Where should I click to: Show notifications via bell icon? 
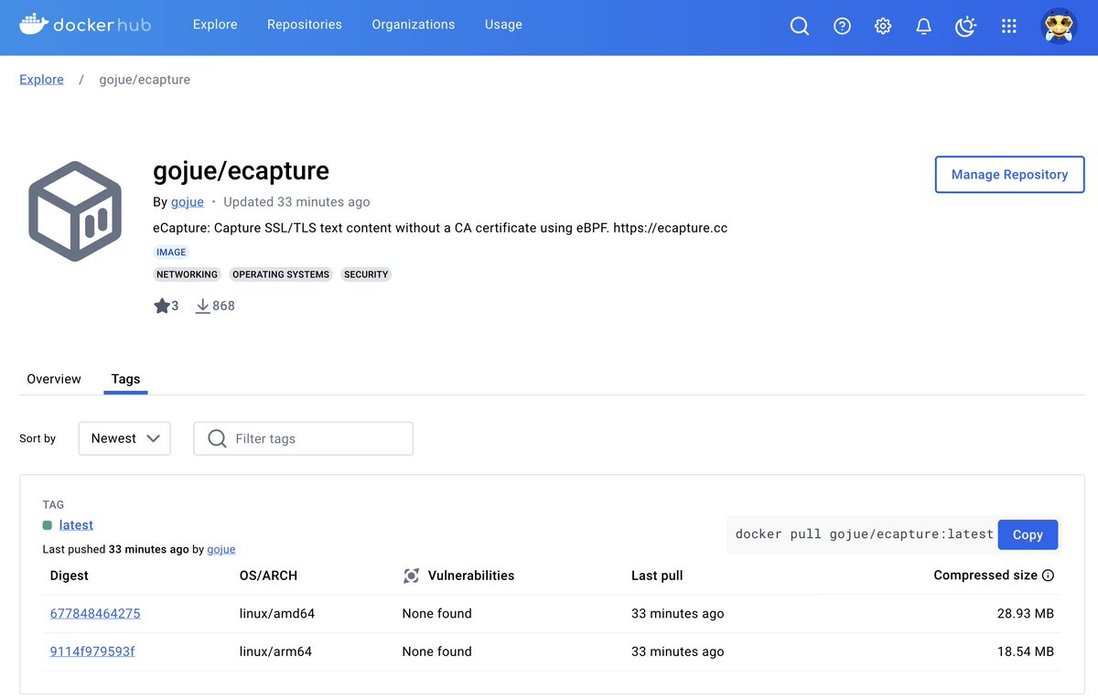point(924,26)
